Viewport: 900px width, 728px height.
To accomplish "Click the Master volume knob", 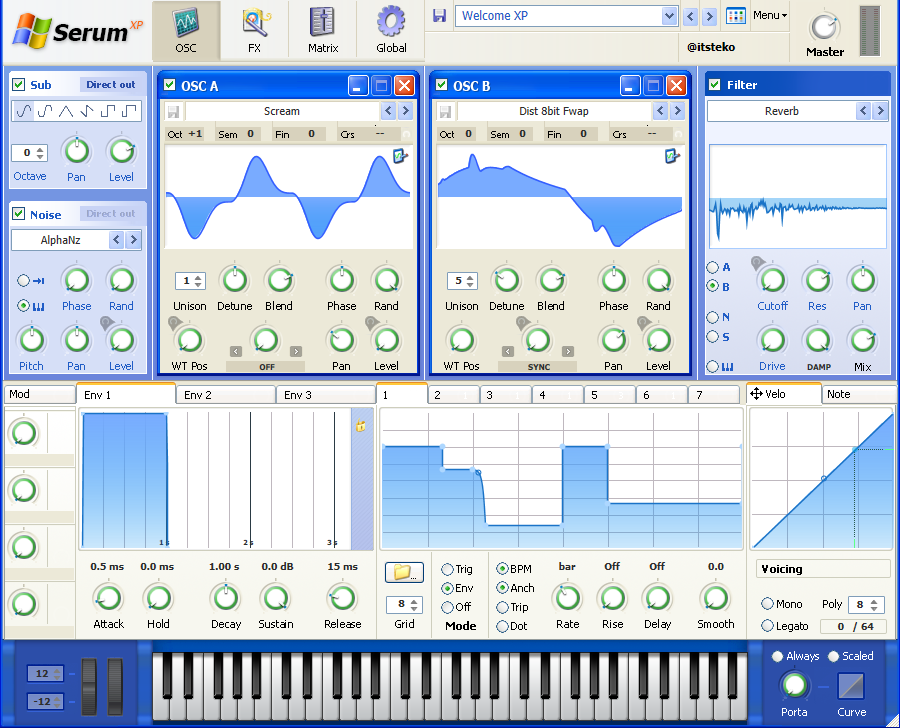I will [825, 27].
